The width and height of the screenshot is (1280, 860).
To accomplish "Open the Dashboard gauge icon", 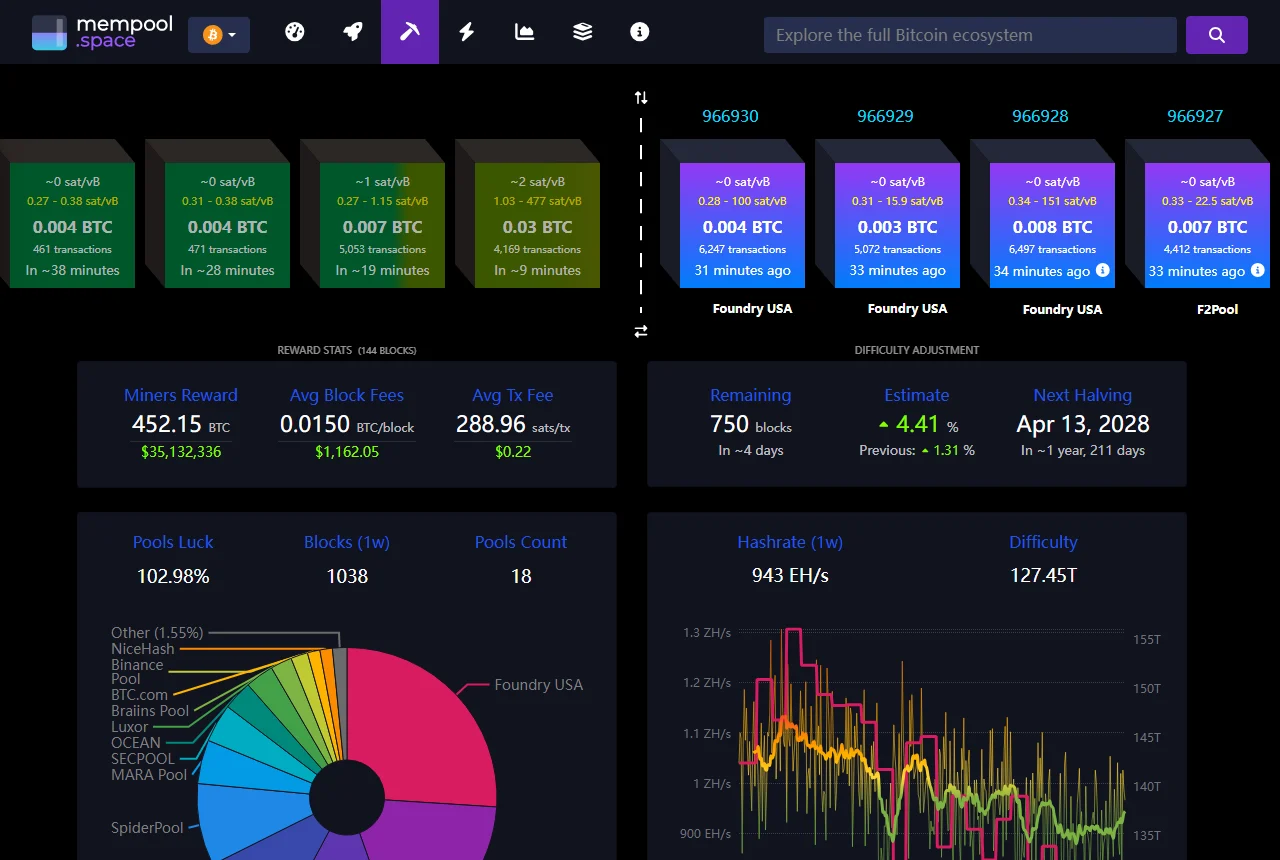I will (x=294, y=32).
